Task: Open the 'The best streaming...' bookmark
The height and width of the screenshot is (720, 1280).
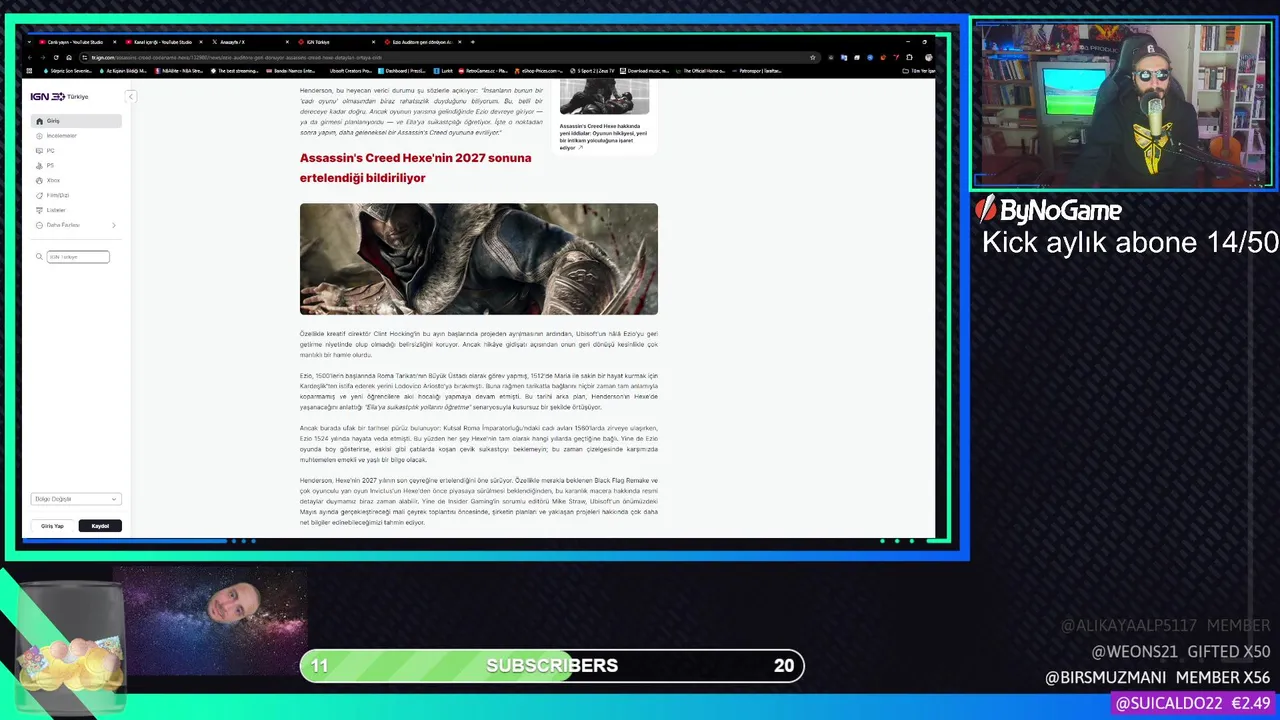Action: 235,71
